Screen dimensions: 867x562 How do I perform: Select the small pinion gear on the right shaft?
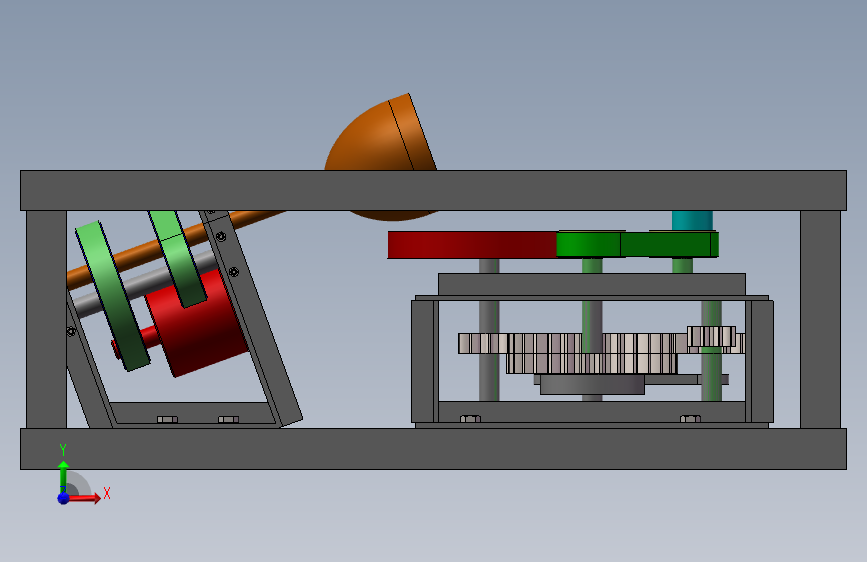tap(712, 336)
